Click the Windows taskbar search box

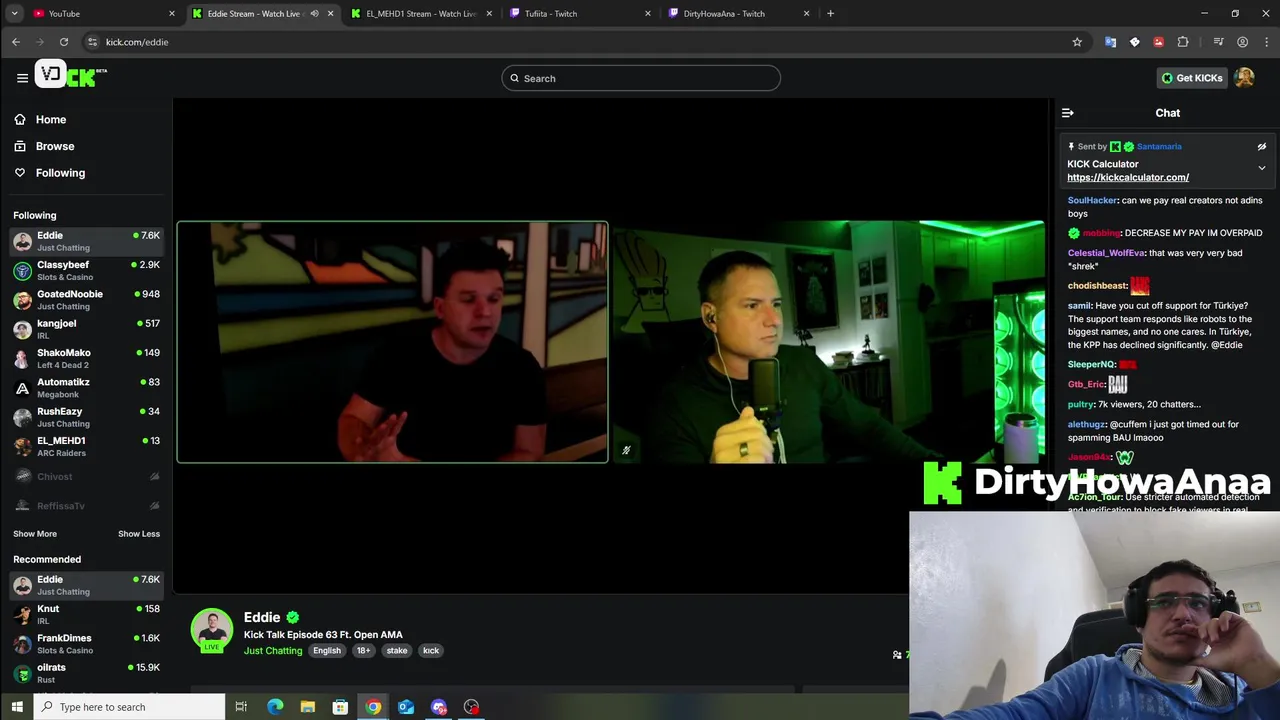(x=130, y=707)
